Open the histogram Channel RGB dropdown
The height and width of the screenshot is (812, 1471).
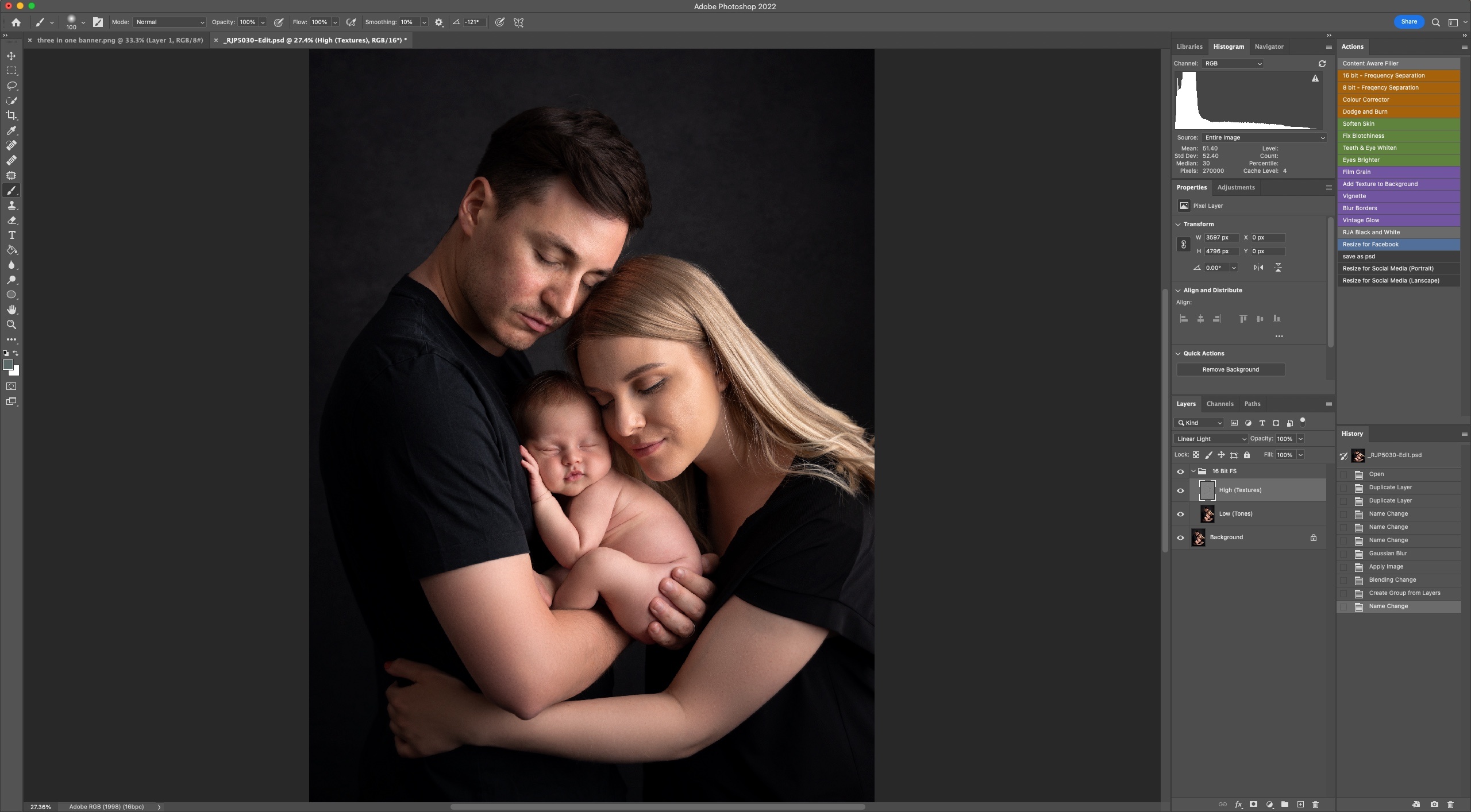[1232, 63]
